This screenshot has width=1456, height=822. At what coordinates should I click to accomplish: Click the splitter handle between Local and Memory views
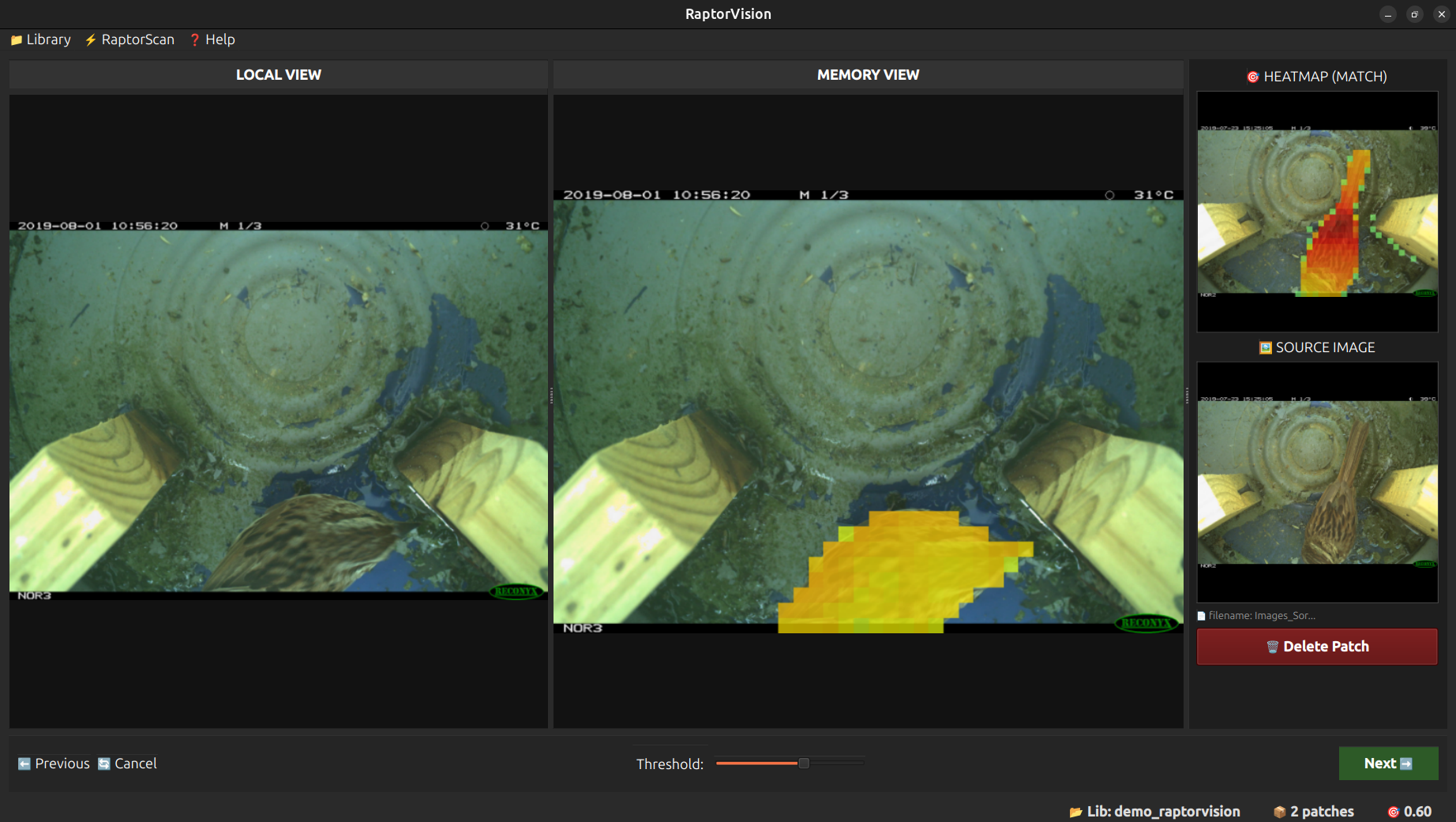(x=550, y=396)
